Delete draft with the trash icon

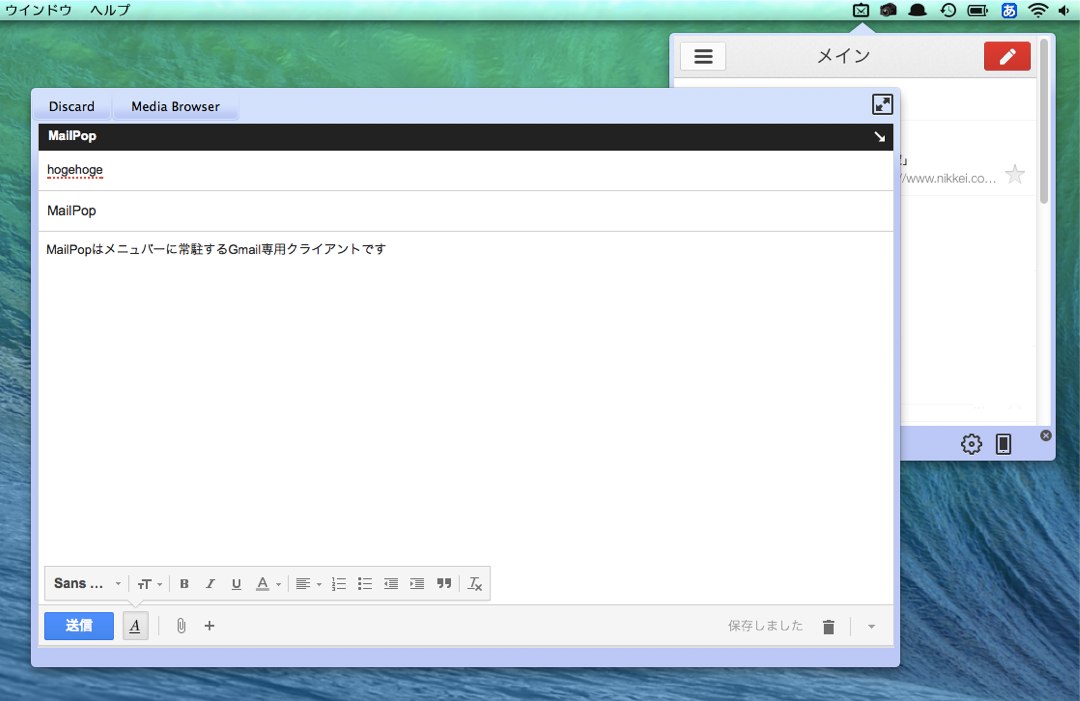pos(829,627)
